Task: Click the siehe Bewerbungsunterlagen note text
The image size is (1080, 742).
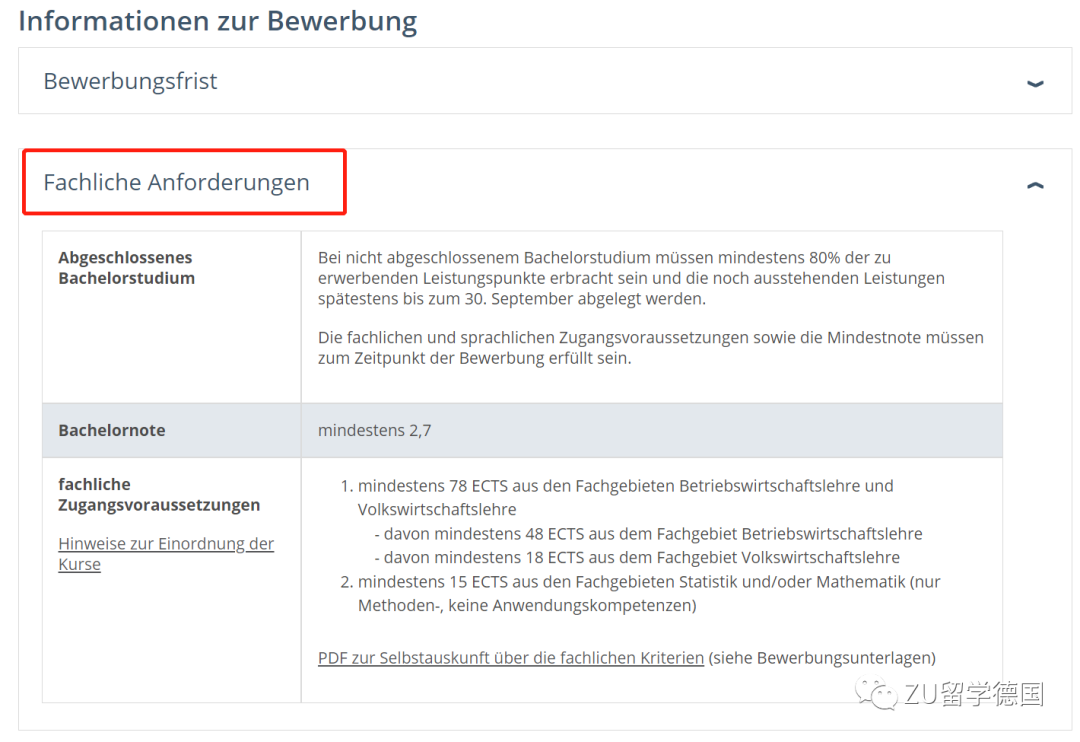Action: [822, 658]
